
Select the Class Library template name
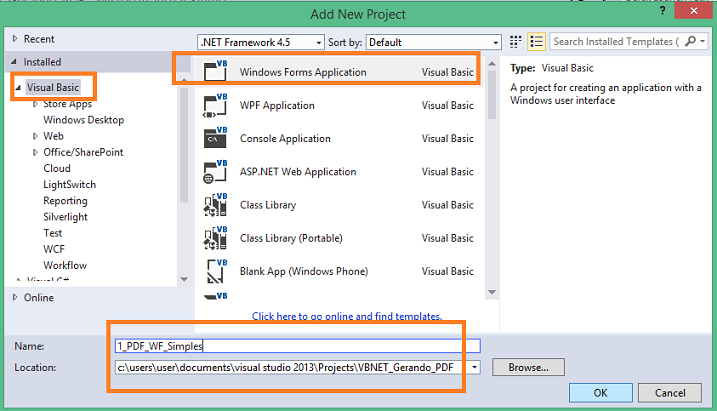click(x=268, y=205)
